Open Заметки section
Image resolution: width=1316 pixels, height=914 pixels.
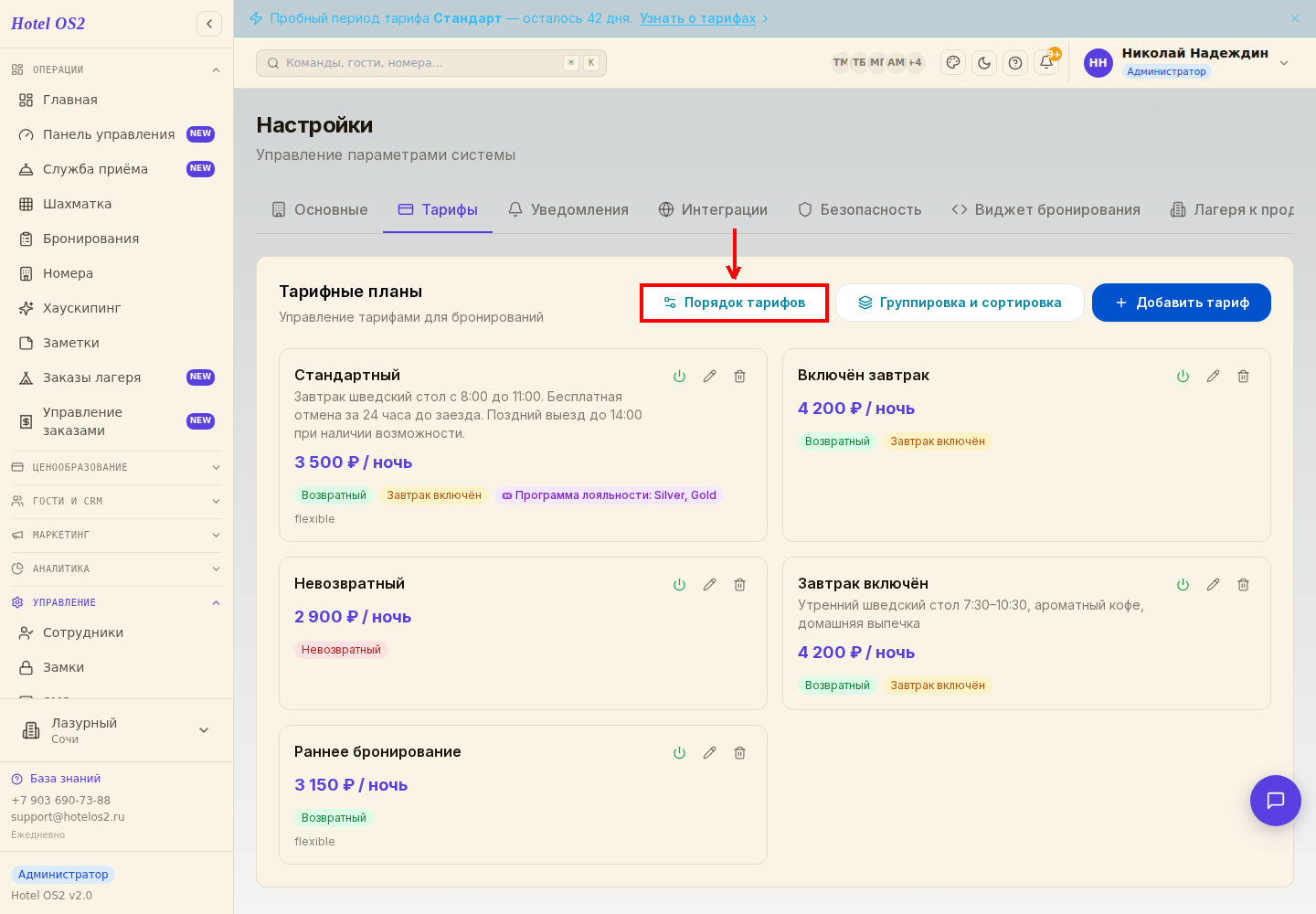pos(116,343)
